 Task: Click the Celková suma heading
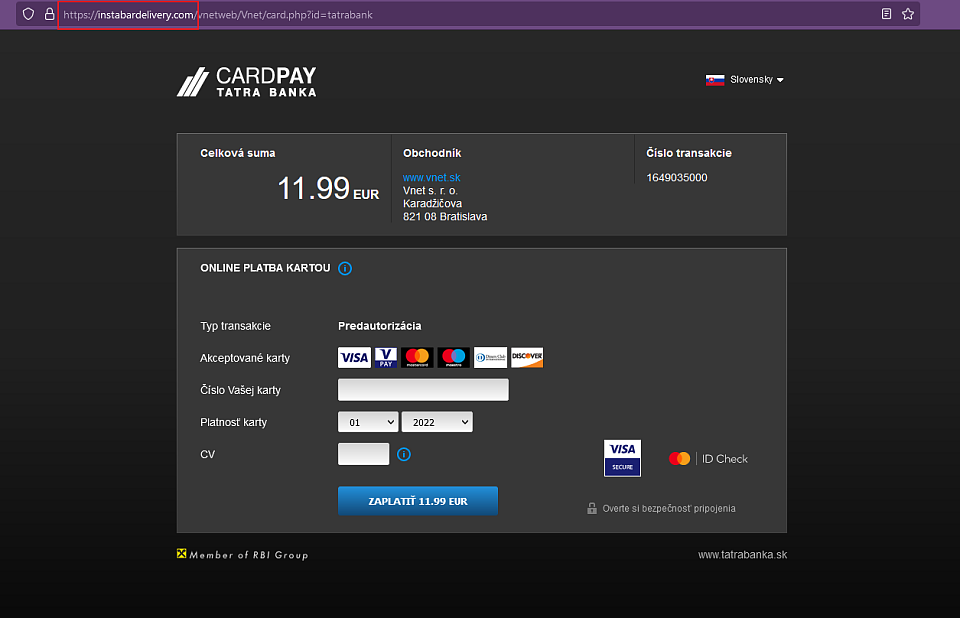[x=238, y=153]
